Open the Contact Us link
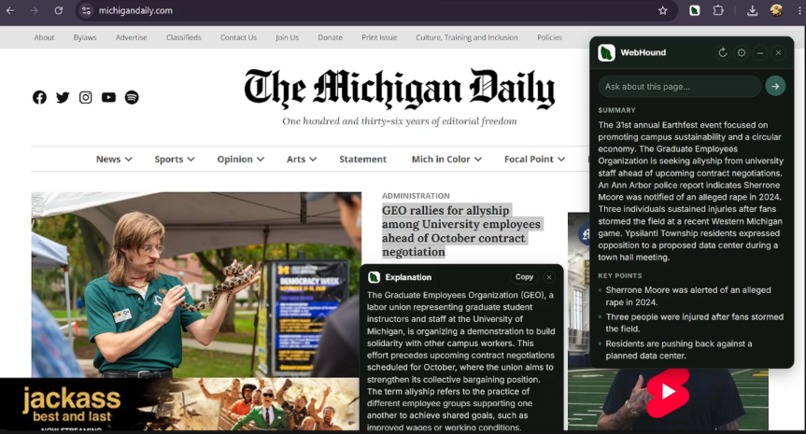This screenshot has width=806, height=434. click(238, 38)
